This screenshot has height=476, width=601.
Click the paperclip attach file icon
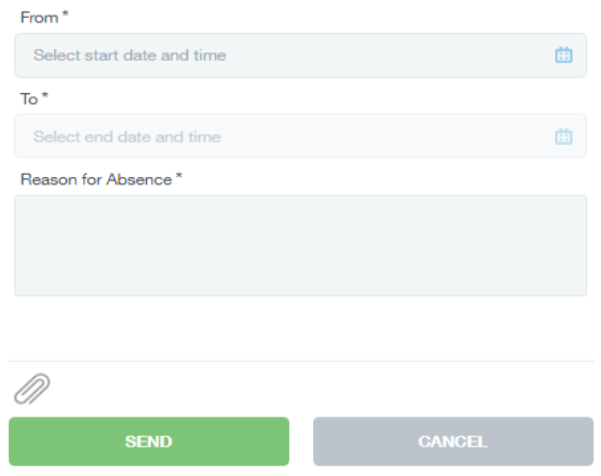(32, 388)
